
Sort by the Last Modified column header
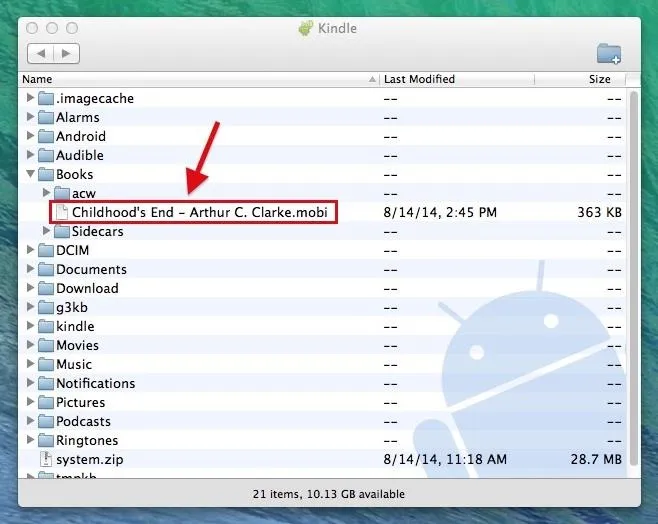[x=457, y=79]
